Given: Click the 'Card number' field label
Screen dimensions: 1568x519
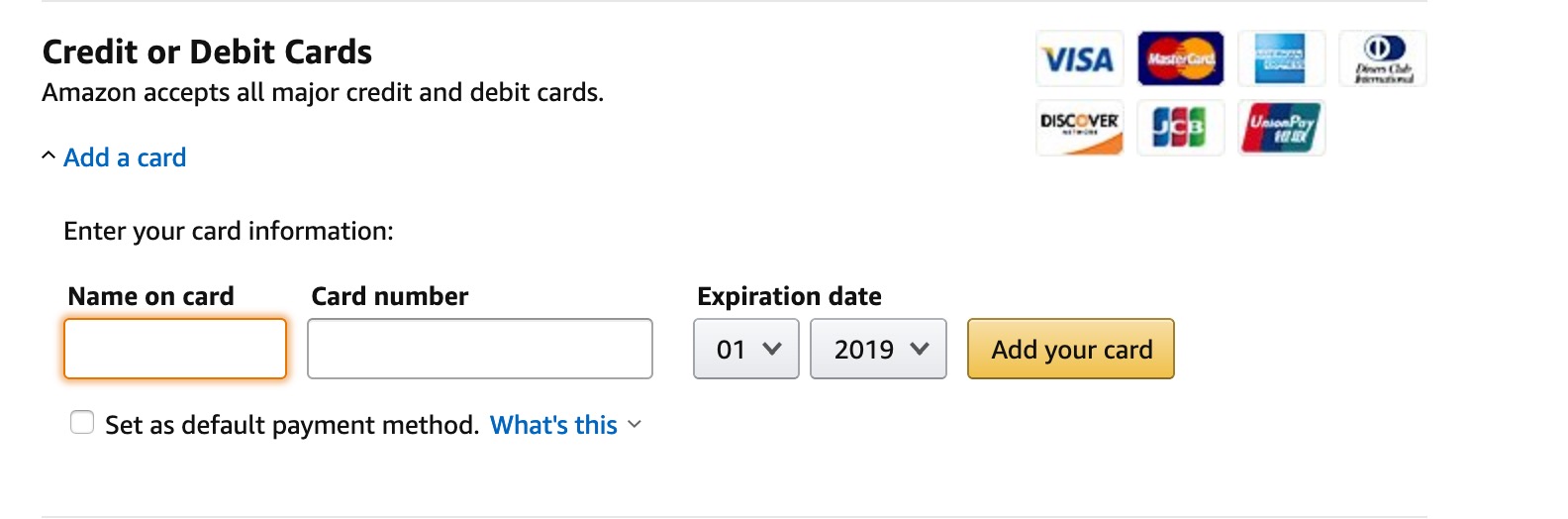Looking at the screenshot, I should click(389, 296).
